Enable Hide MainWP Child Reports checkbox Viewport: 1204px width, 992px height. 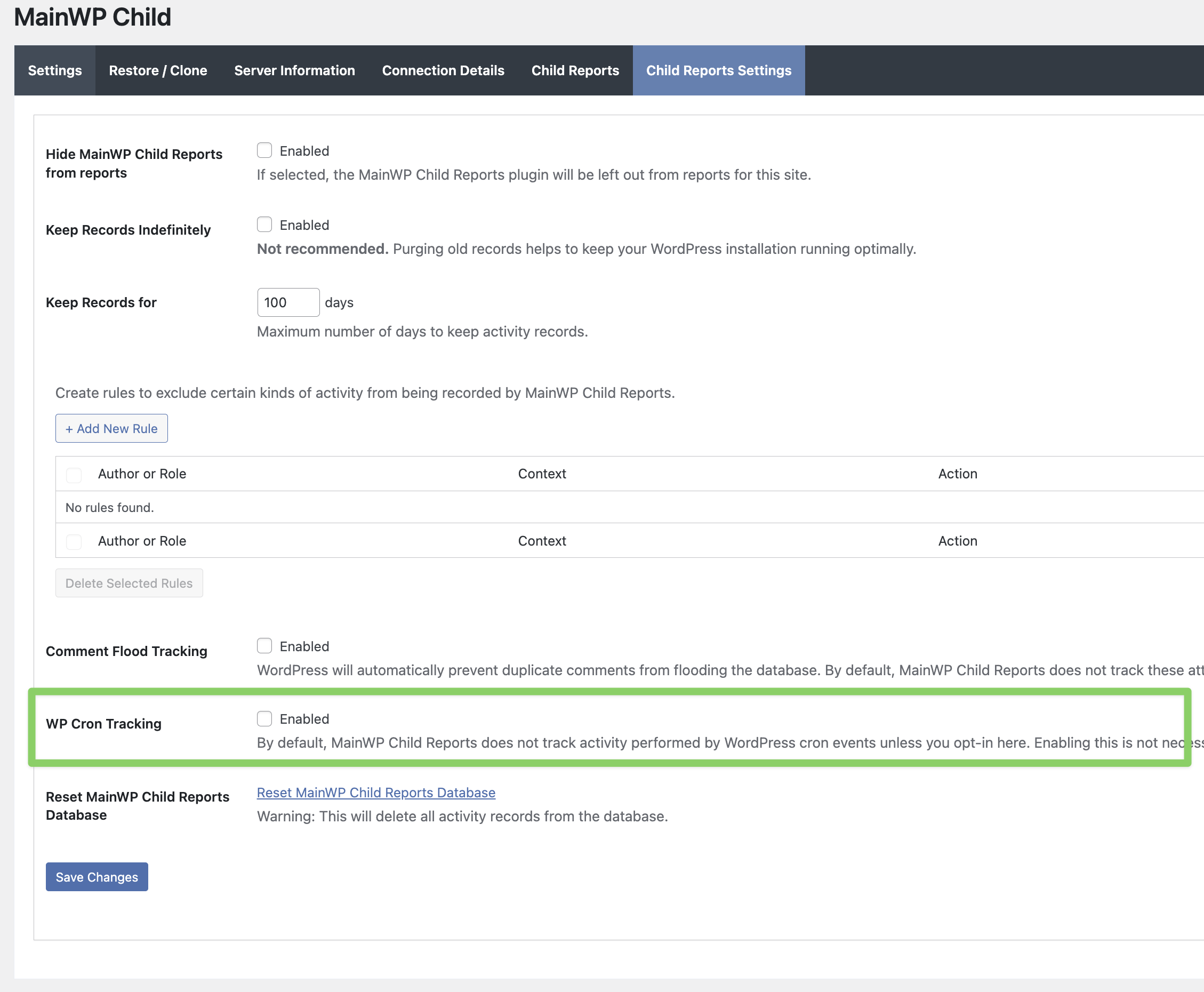pos(264,150)
